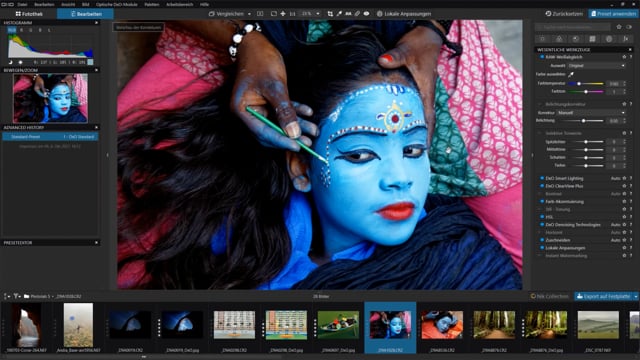Show Light palette filter icon
This screenshot has height=360, width=640.
[x=542, y=39]
